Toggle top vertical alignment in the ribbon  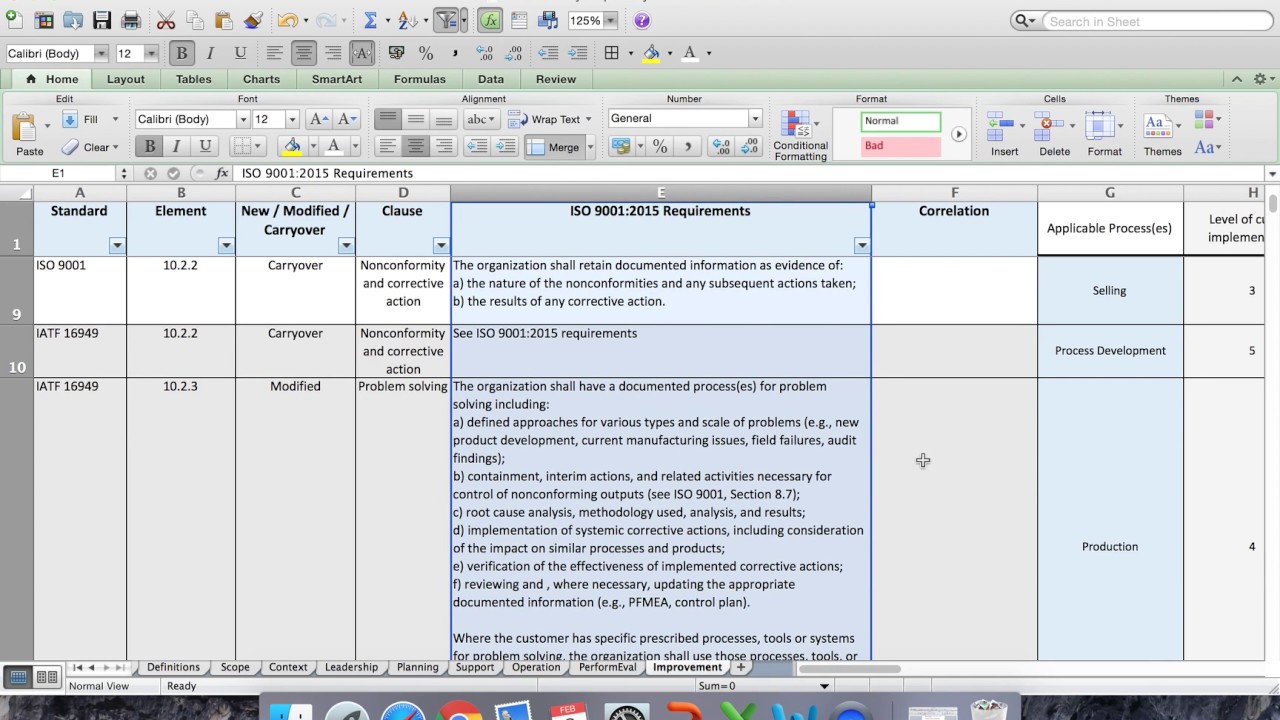coord(387,119)
